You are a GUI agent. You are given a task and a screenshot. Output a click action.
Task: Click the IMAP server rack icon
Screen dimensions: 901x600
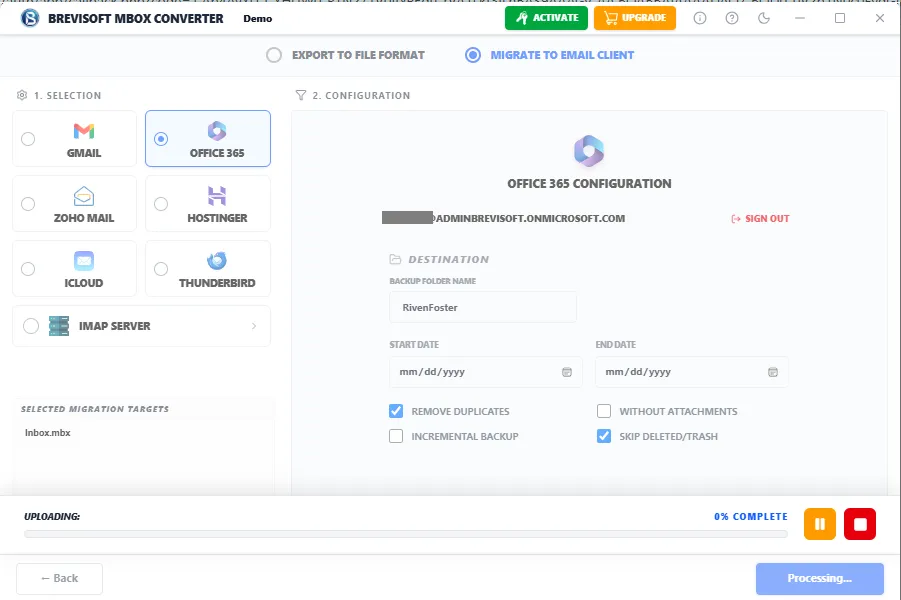(59, 326)
